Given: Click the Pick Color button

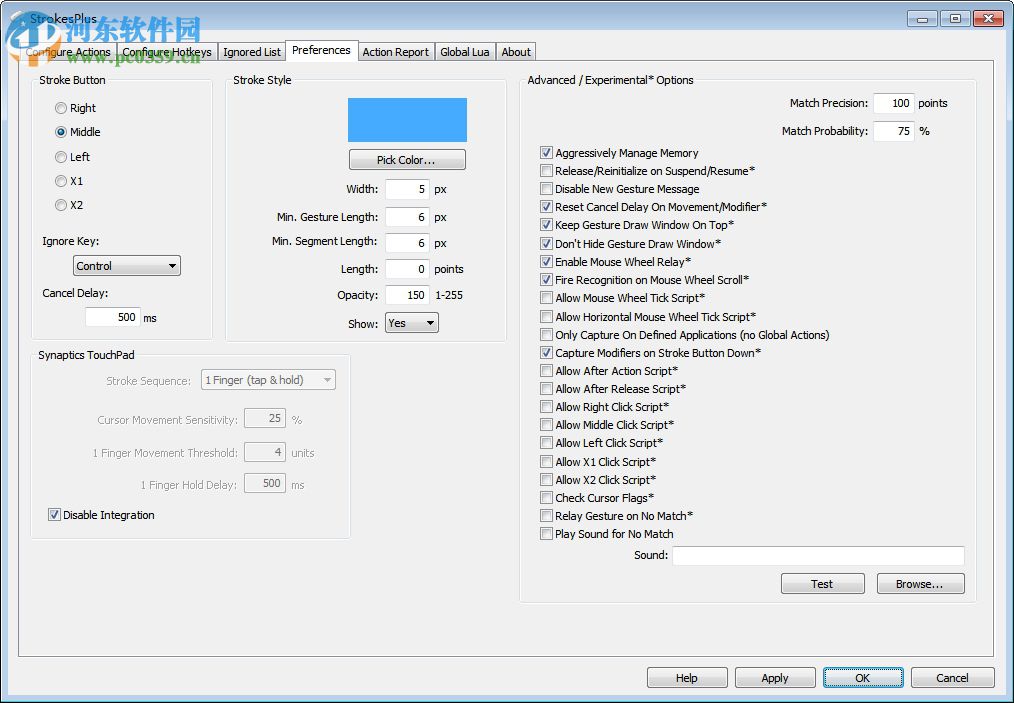Looking at the screenshot, I should [407, 160].
